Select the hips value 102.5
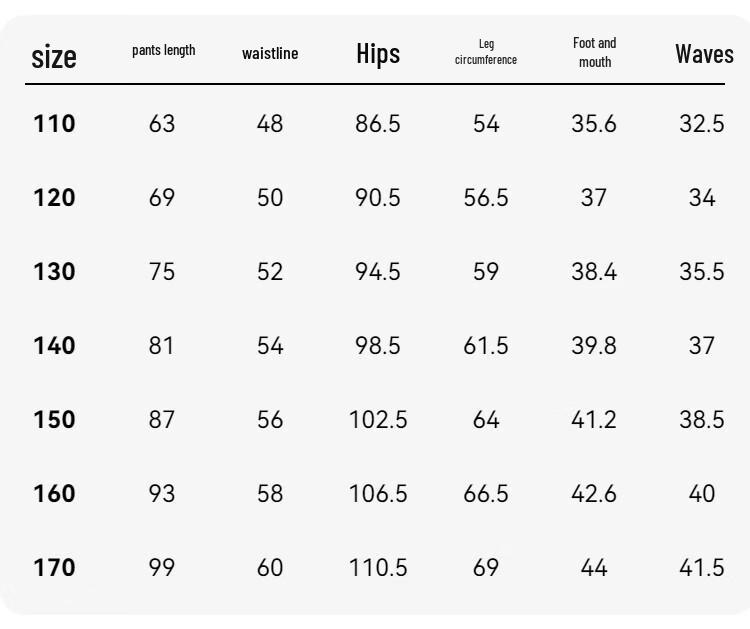750x629 pixels. tap(378, 420)
